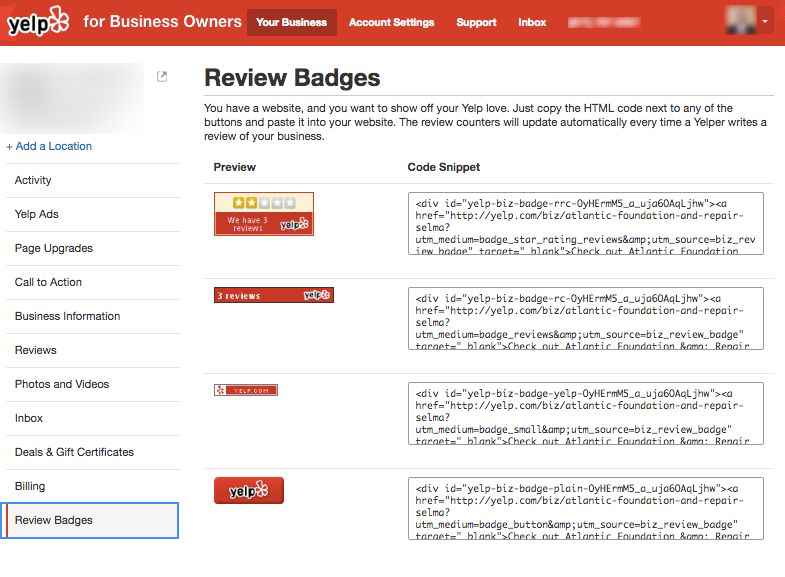The height and width of the screenshot is (577, 785).
Task: Select code snippet for badge-plain button
Action: click(x=586, y=508)
